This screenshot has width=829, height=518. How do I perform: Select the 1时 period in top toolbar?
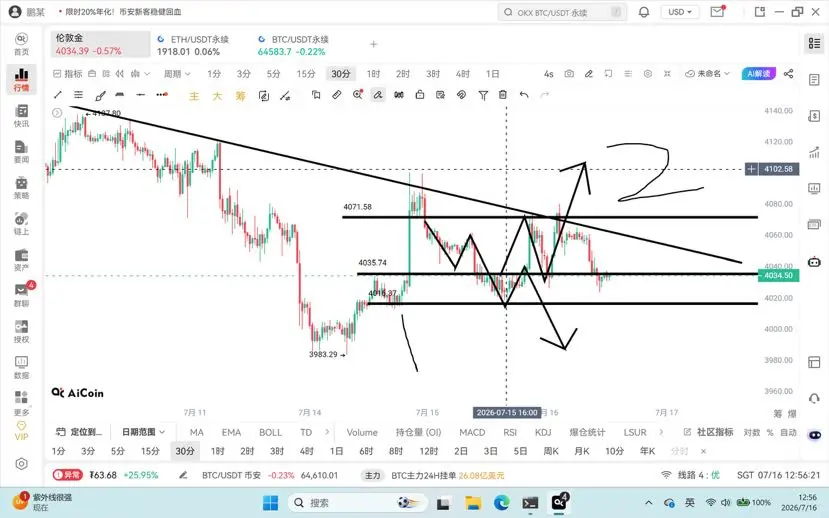click(x=373, y=74)
